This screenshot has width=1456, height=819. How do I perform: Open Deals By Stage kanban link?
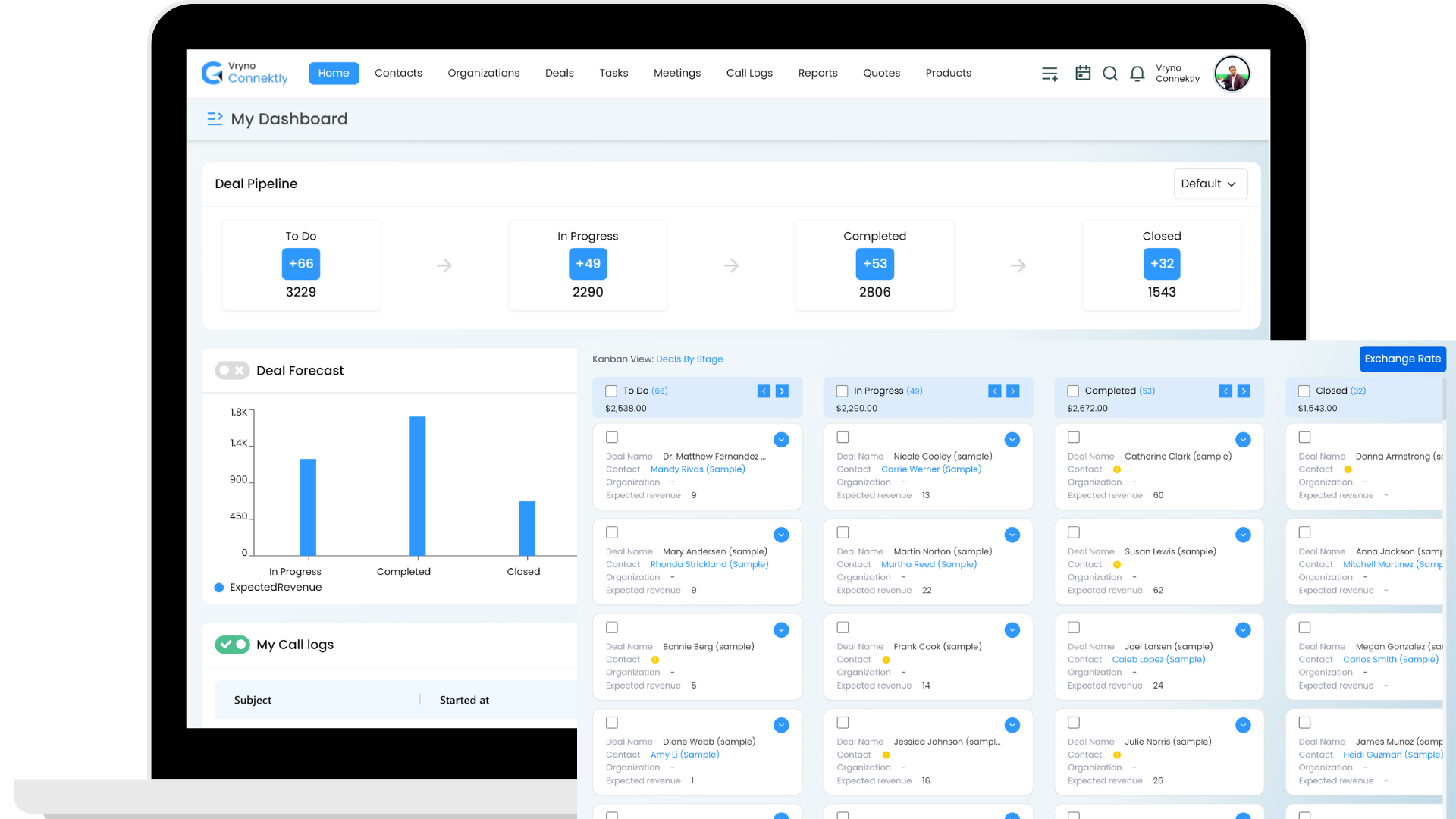[689, 359]
